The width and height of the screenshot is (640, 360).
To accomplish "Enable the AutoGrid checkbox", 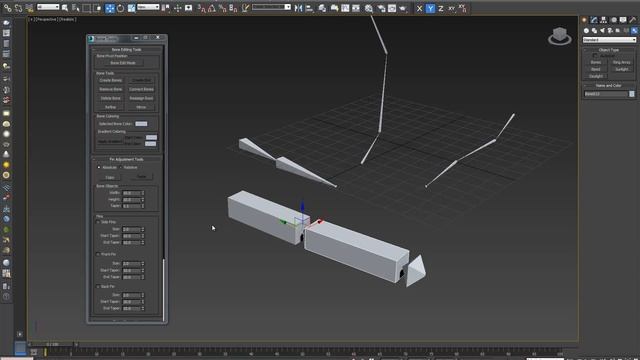I will (595, 56).
